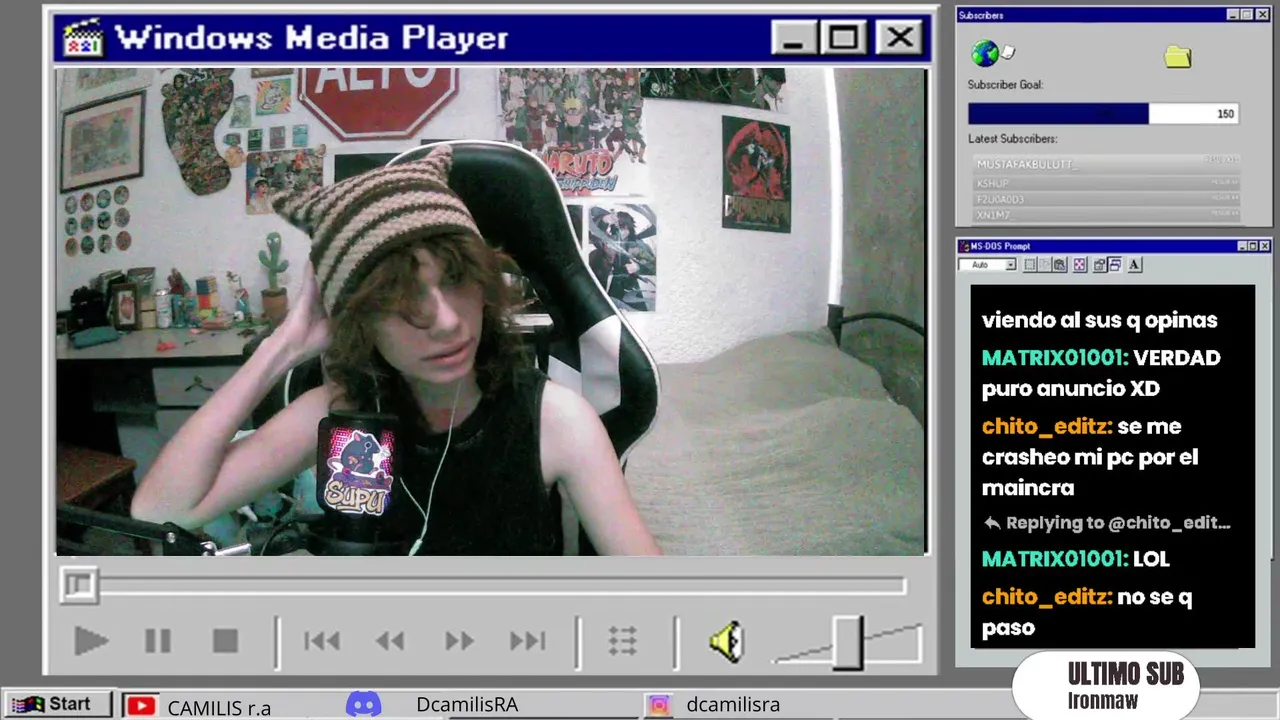
Task: Toggle Full screen icon in MS-DOS toolbar
Action: [x=1079, y=265]
